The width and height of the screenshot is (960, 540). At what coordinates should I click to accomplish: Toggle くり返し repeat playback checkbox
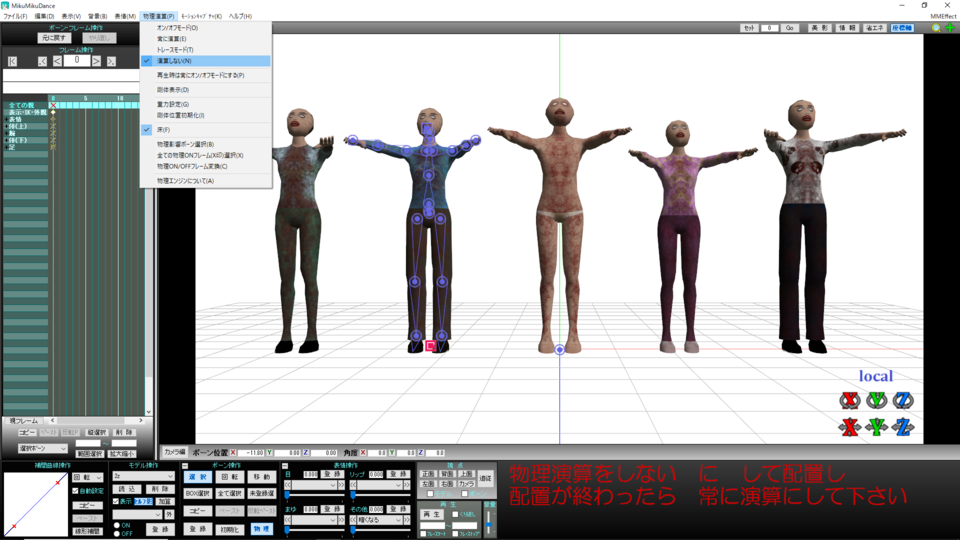(455, 514)
